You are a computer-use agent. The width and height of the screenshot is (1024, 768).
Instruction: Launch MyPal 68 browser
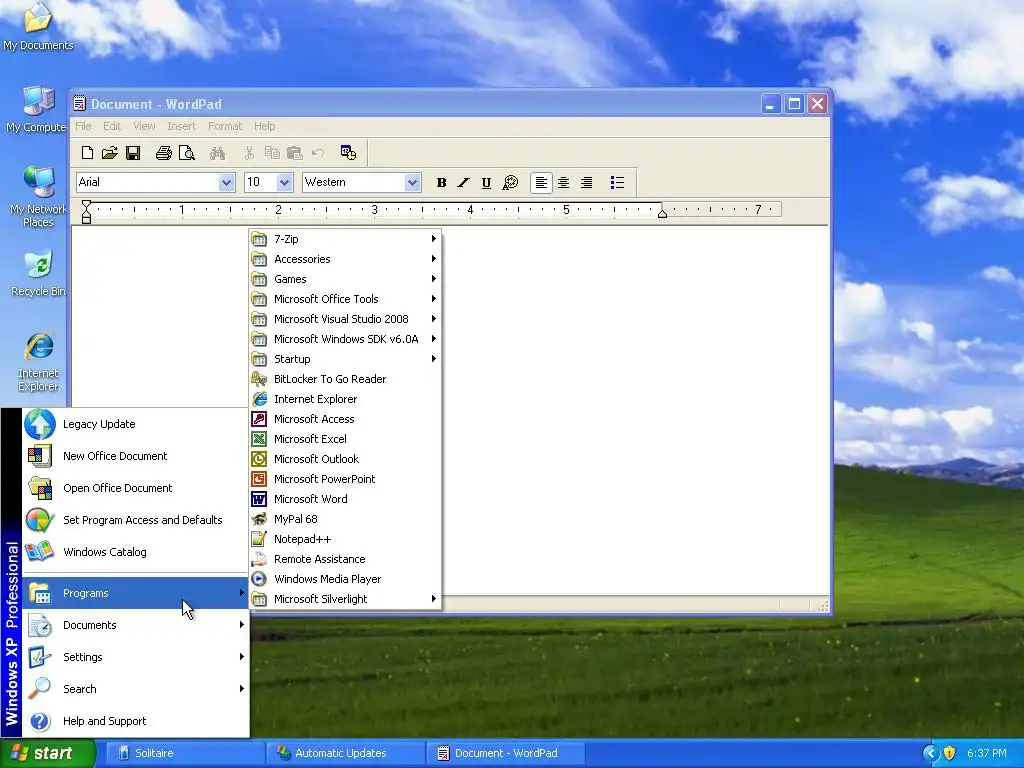345,519
